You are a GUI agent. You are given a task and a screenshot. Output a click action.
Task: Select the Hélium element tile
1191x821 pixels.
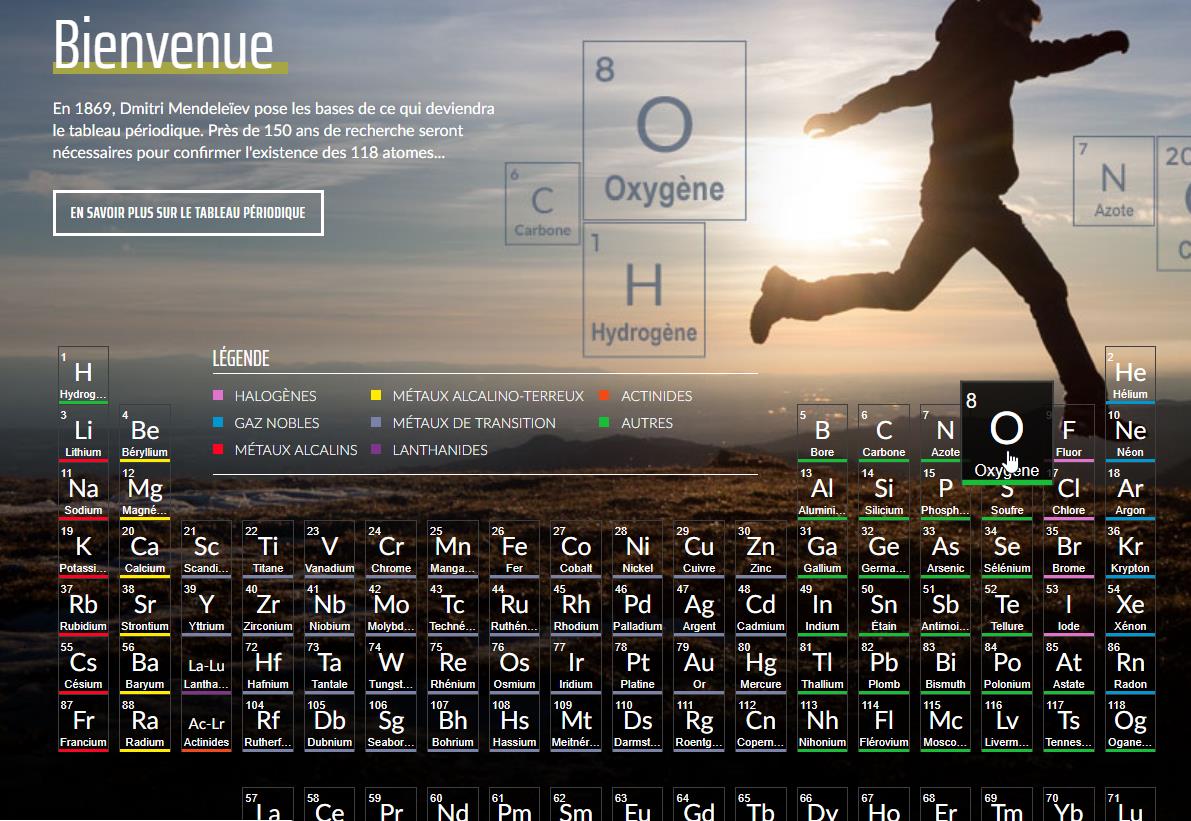point(1130,375)
